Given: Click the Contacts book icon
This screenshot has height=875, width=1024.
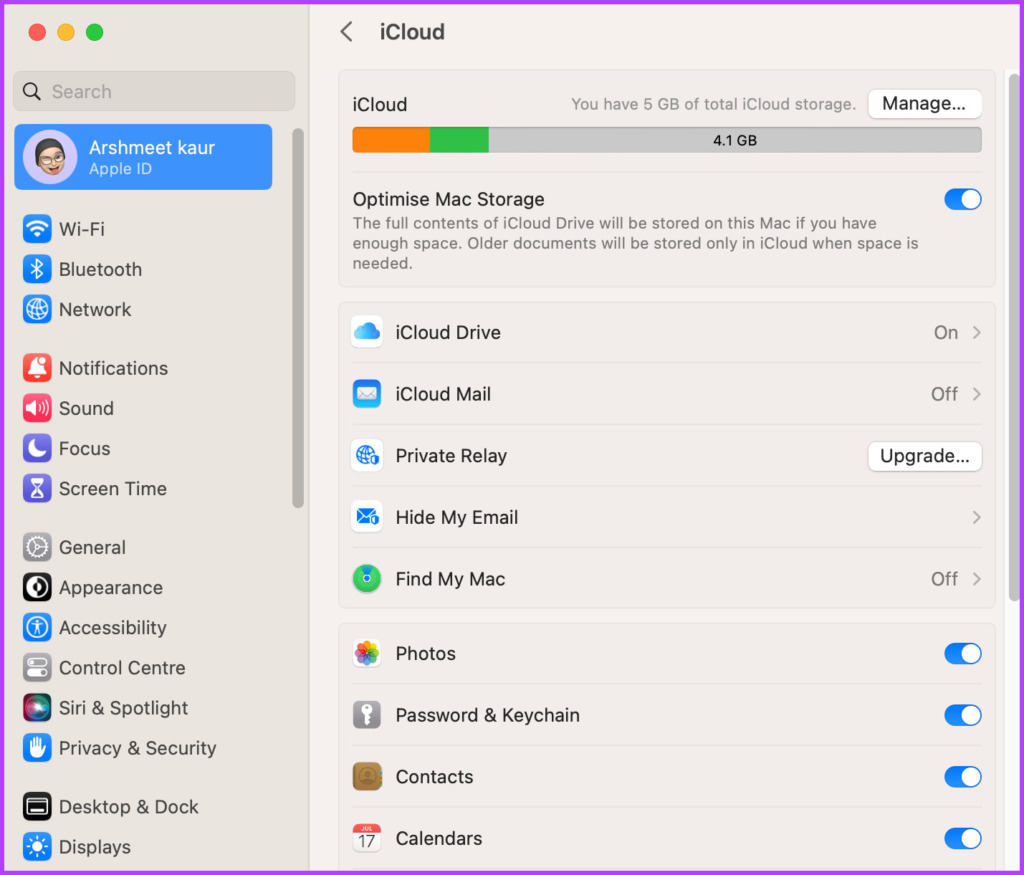Looking at the screenshot, I should click(x=367, y=776).
